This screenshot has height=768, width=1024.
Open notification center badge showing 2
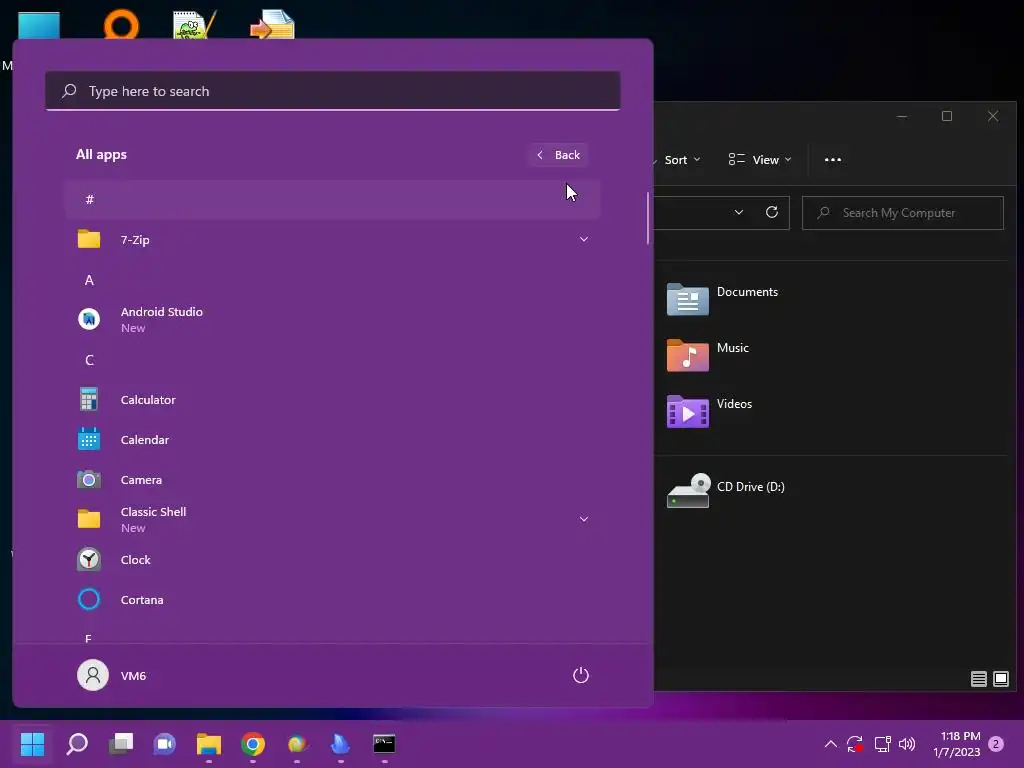pyautogui.click(x=996, y=744)
